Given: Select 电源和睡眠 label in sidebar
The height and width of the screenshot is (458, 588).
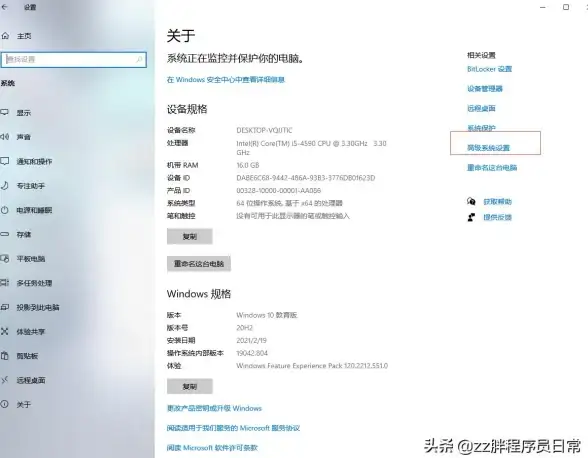Looking at the screenshot, I should 34,210.
